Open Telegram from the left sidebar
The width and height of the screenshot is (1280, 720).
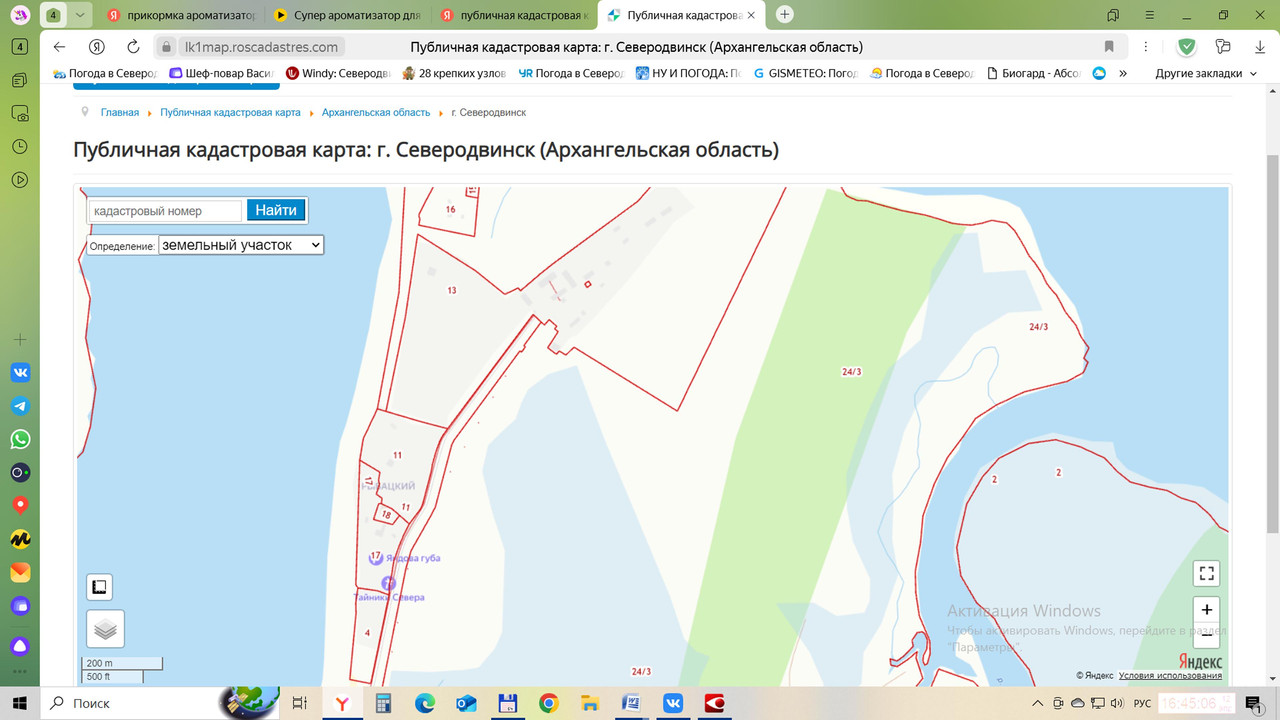point(20,405)
